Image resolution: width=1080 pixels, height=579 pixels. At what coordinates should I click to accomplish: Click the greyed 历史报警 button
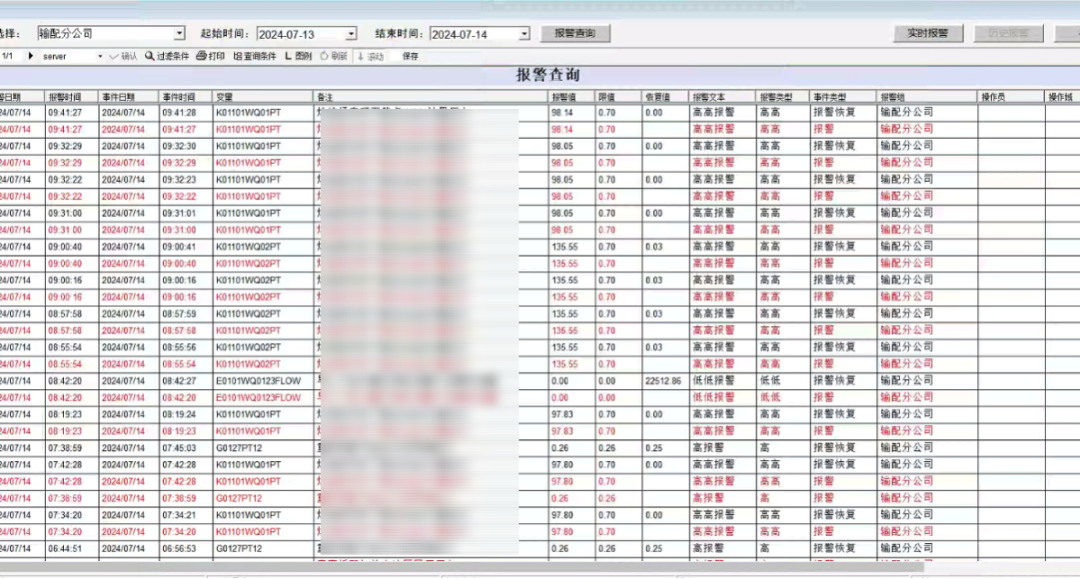pos(1008,33)
